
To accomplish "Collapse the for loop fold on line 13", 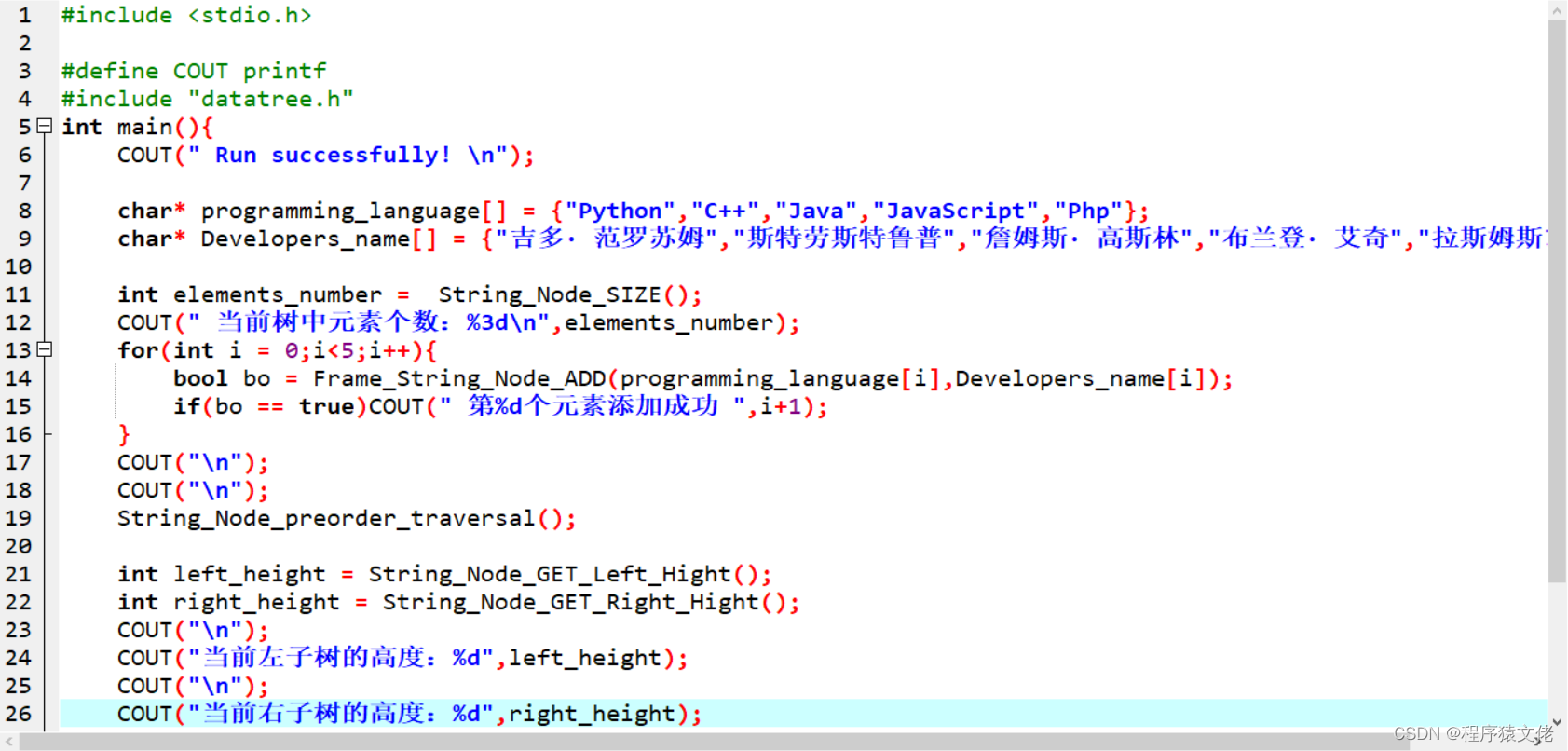I will 44,350.
